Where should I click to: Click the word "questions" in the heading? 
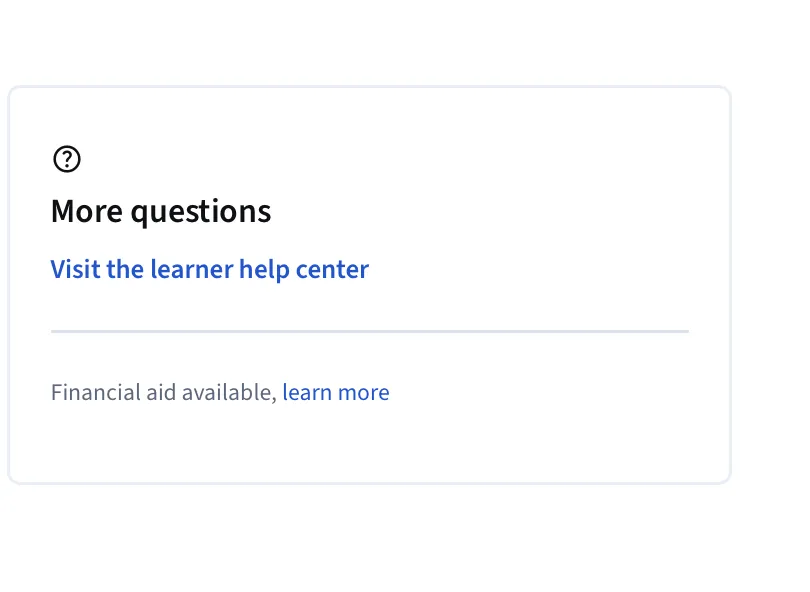(x=201, y=212)
